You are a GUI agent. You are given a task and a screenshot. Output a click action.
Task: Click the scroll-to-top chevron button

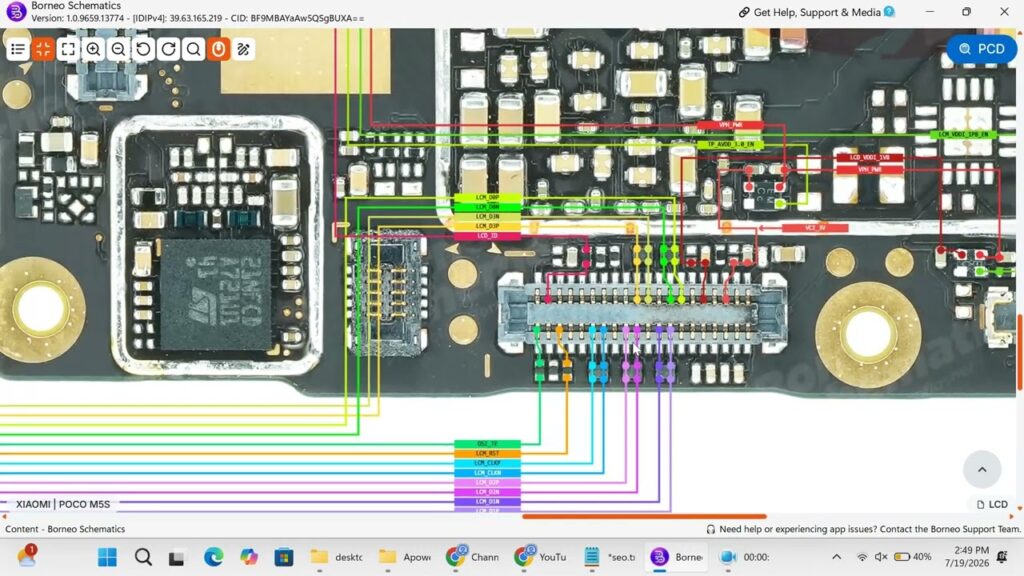[x=982, y=469]
